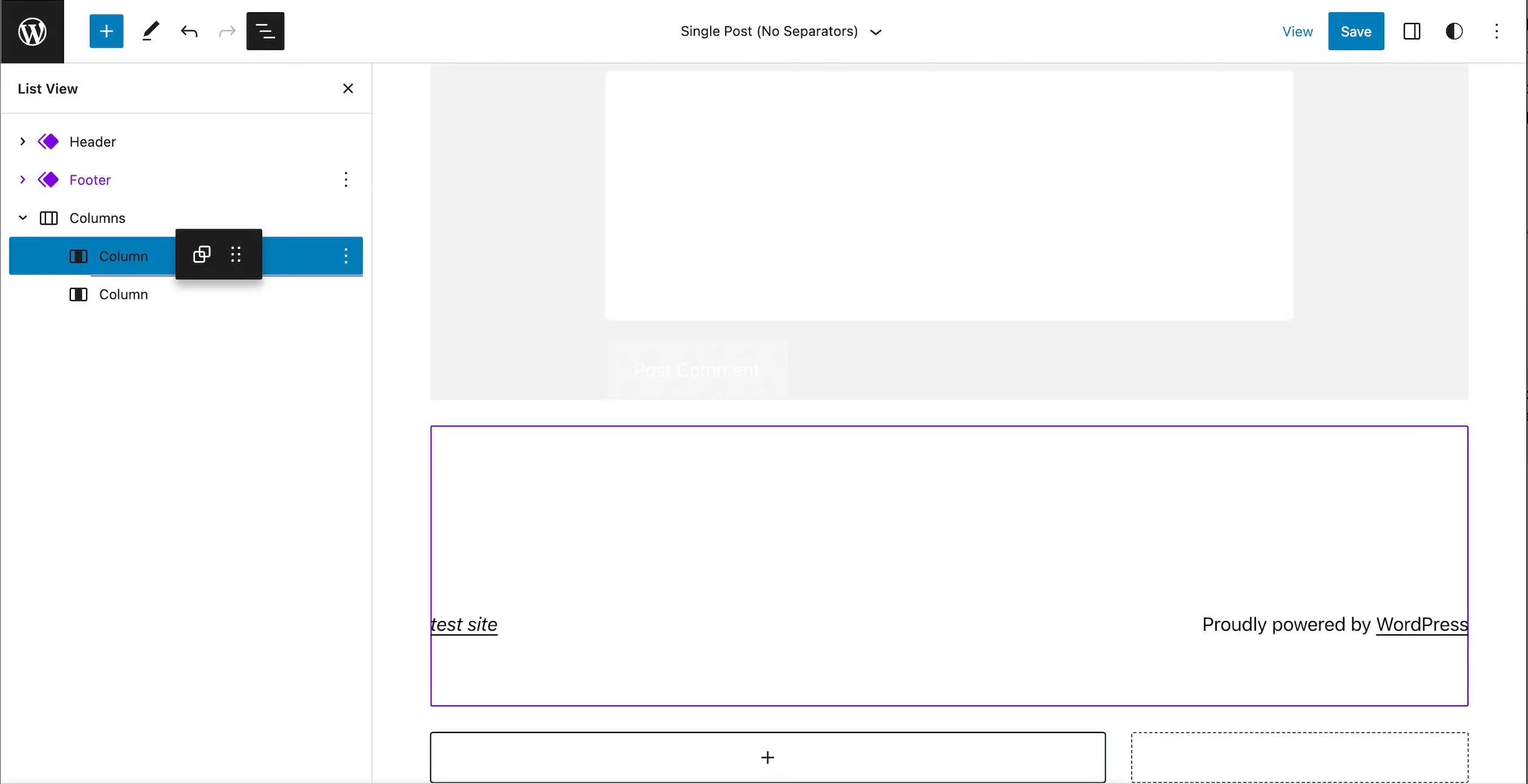Click the Redo arrow icon
Screen dimensions: 1528x784
(x=226, y=31)
